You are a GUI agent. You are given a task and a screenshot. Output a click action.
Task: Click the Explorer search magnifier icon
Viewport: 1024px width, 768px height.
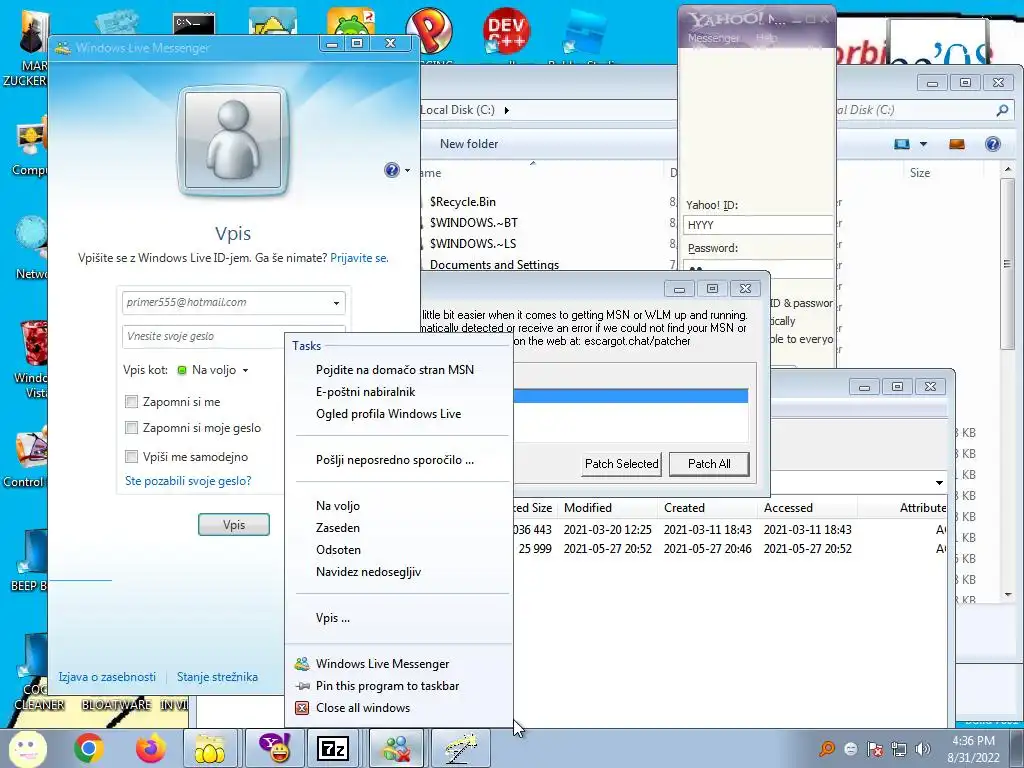pos(1002,110)
